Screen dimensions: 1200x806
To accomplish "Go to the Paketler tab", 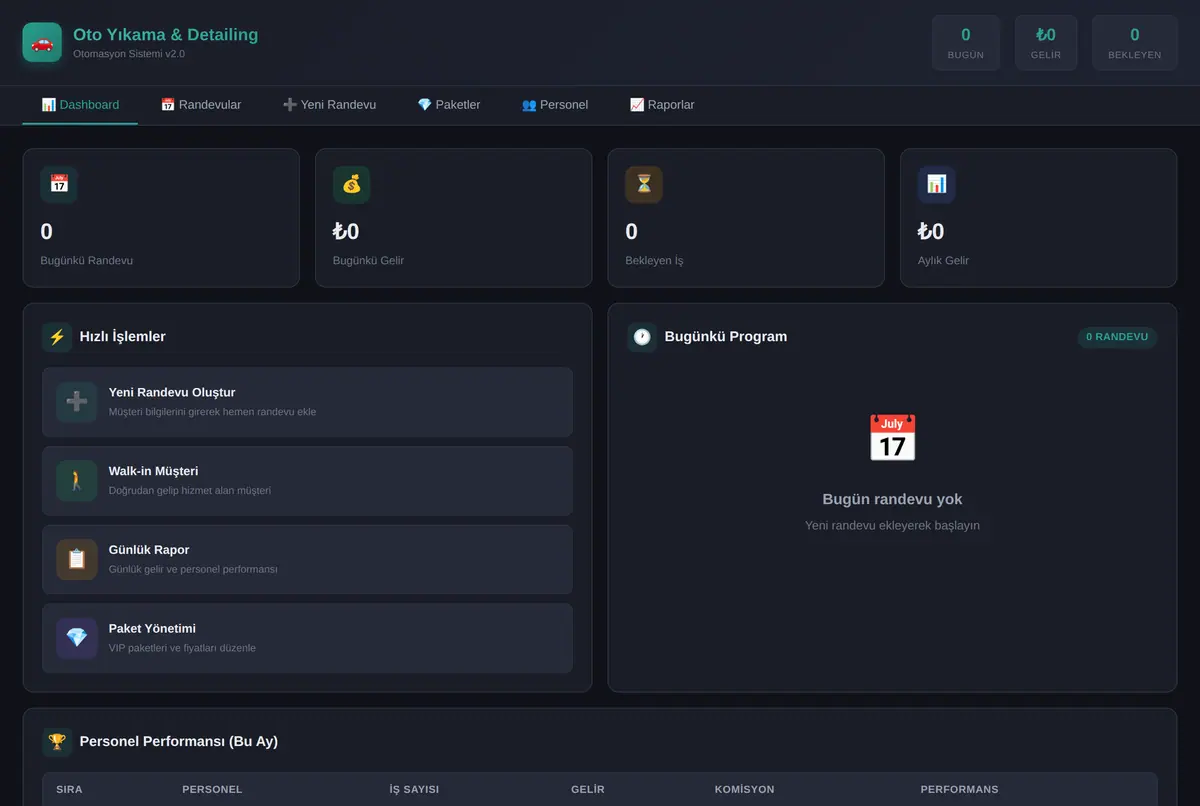I will point(449,105).
